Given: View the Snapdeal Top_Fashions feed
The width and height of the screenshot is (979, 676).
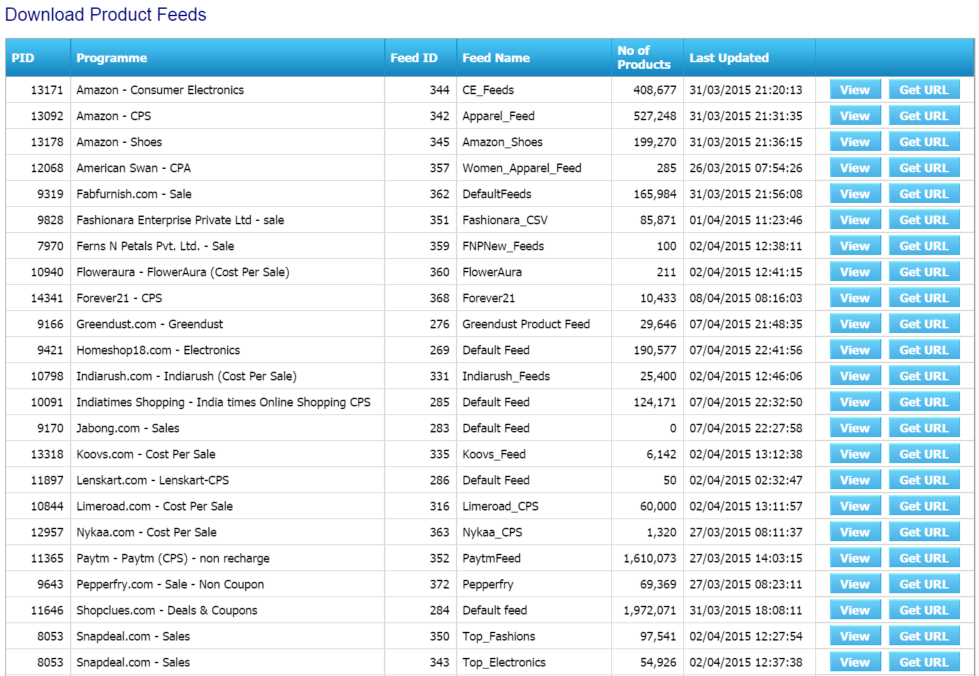Looking at the screenshot, I should pos(854,636).
